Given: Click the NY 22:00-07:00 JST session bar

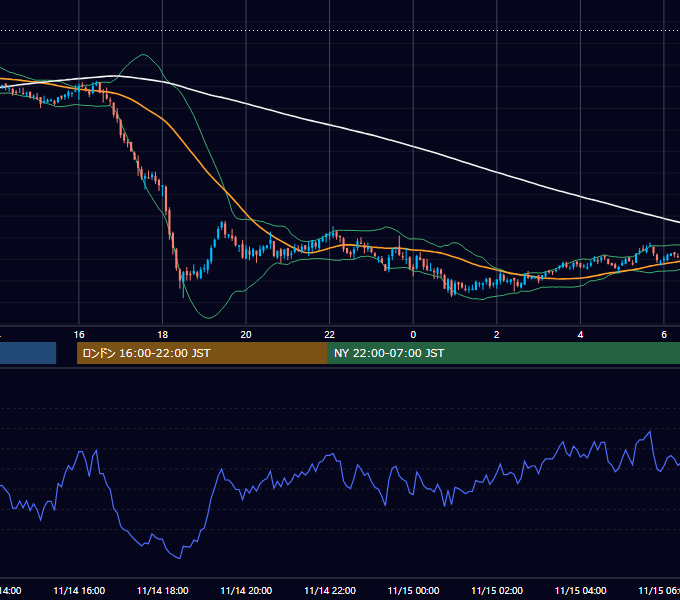Looking at the screenshot, I should coord(503,353).
